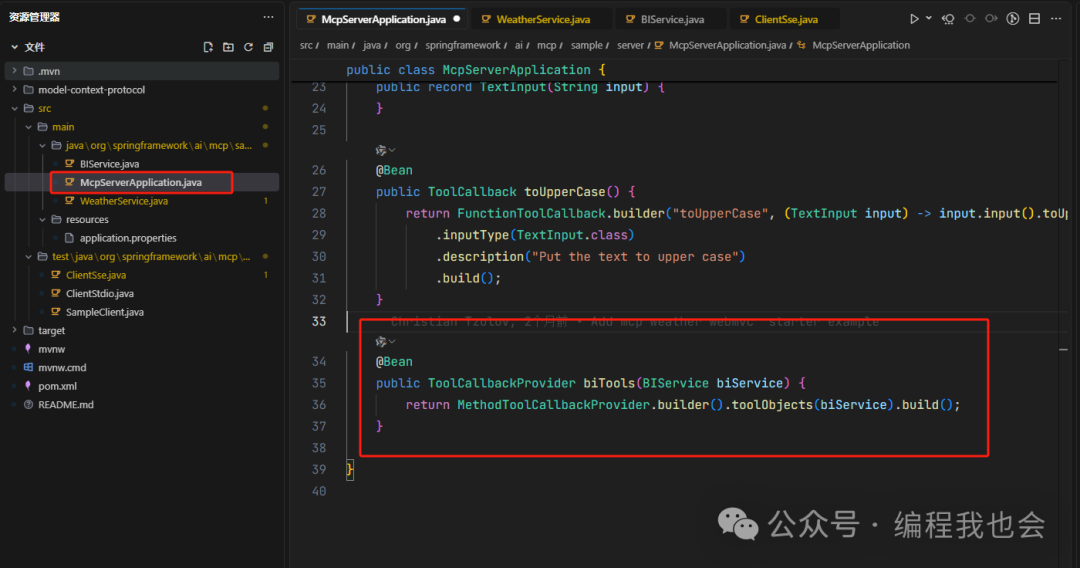
Task: Open pom.xml in the file tree
Action: [56, 386]
